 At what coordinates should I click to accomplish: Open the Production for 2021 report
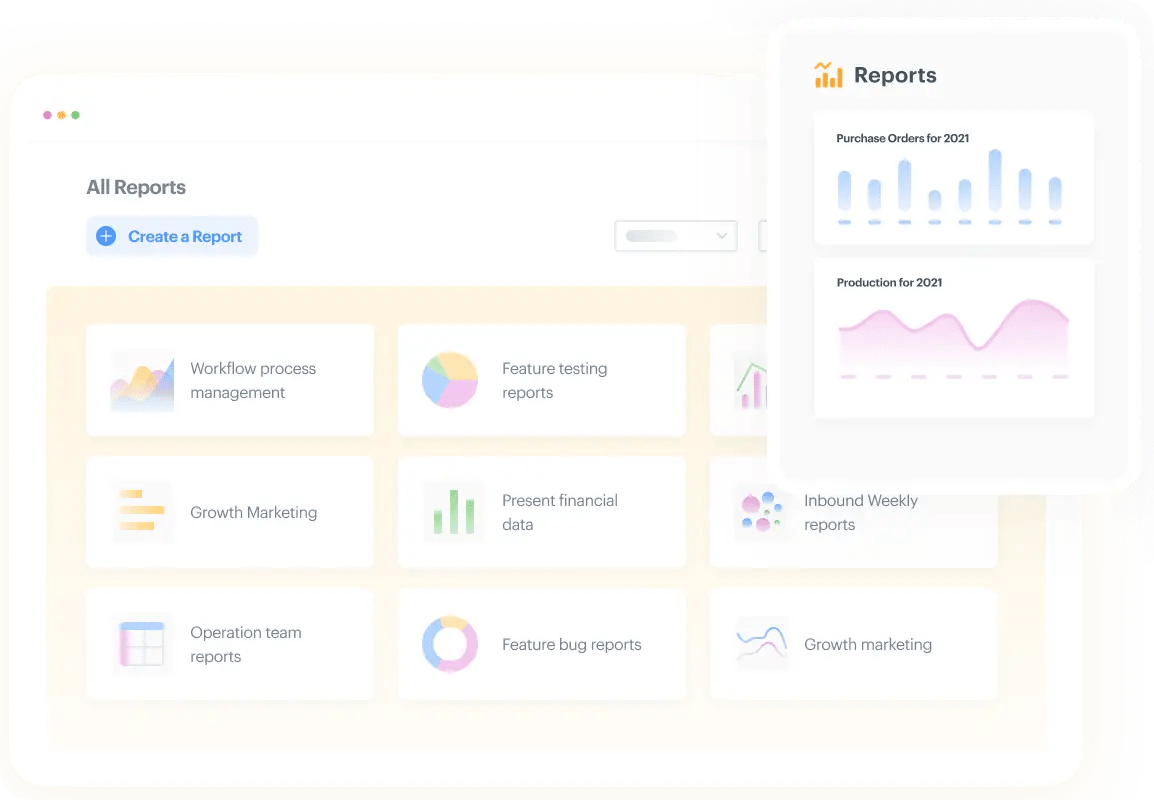point(953,338)
